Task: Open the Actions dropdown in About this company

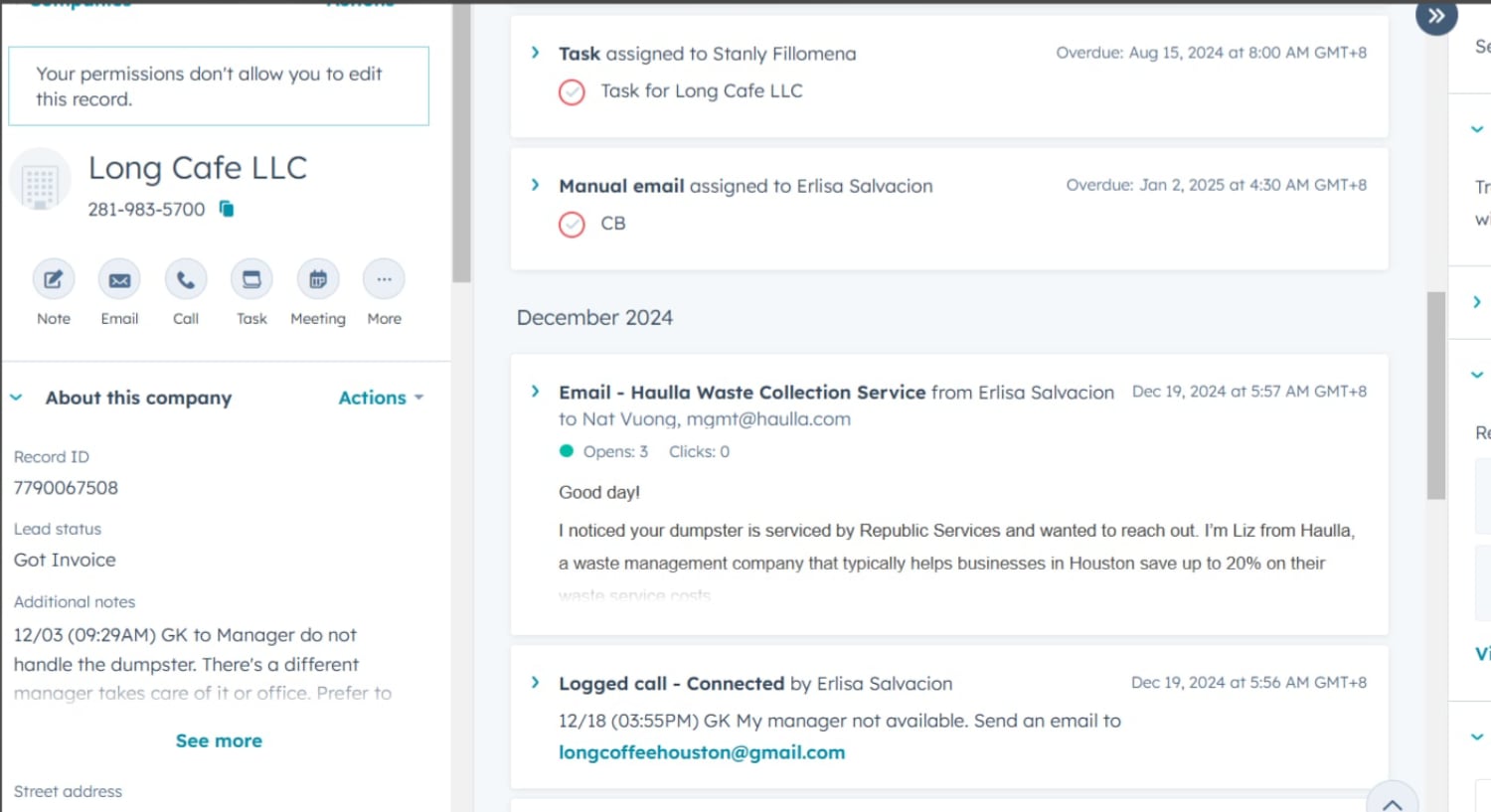Action: point(381,398)
